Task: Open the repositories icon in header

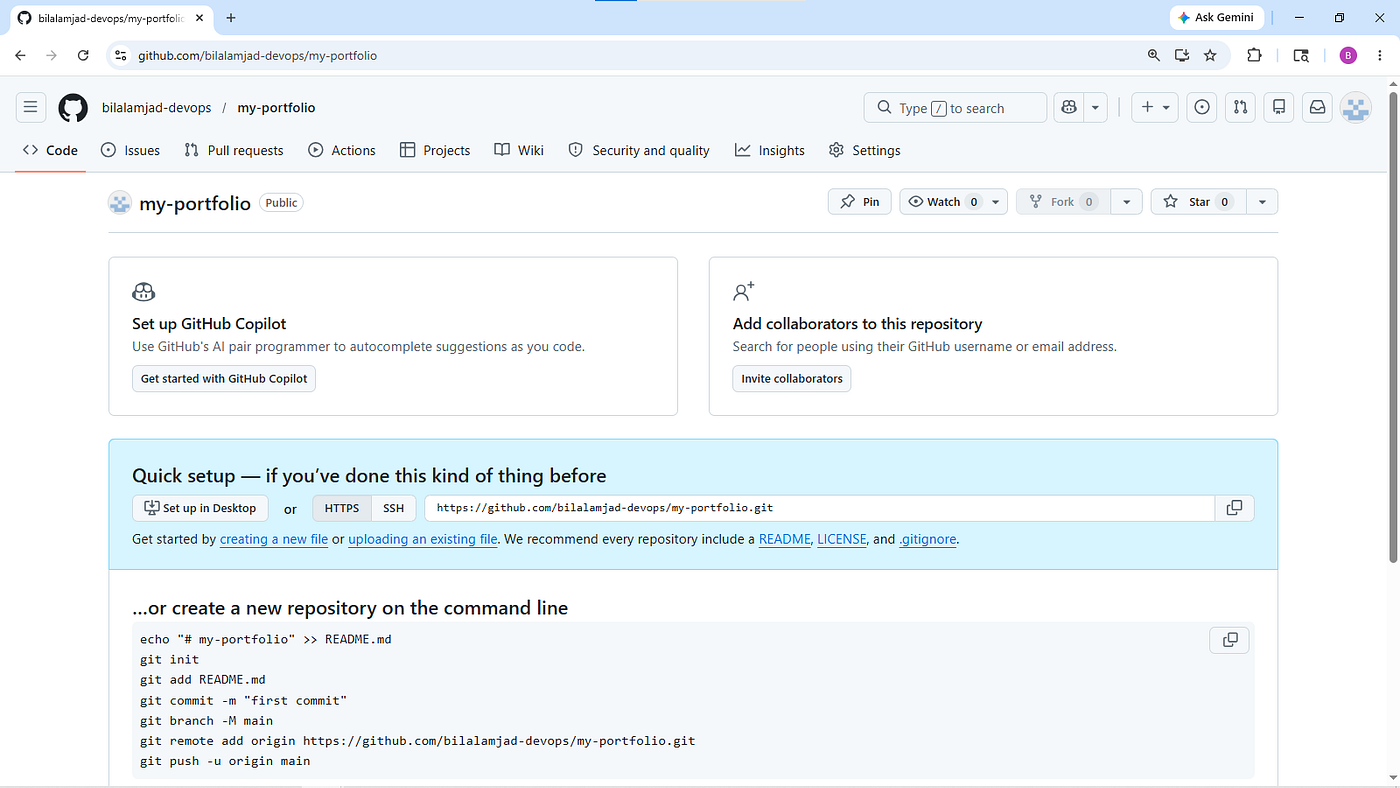Action: pos(1279,107)
